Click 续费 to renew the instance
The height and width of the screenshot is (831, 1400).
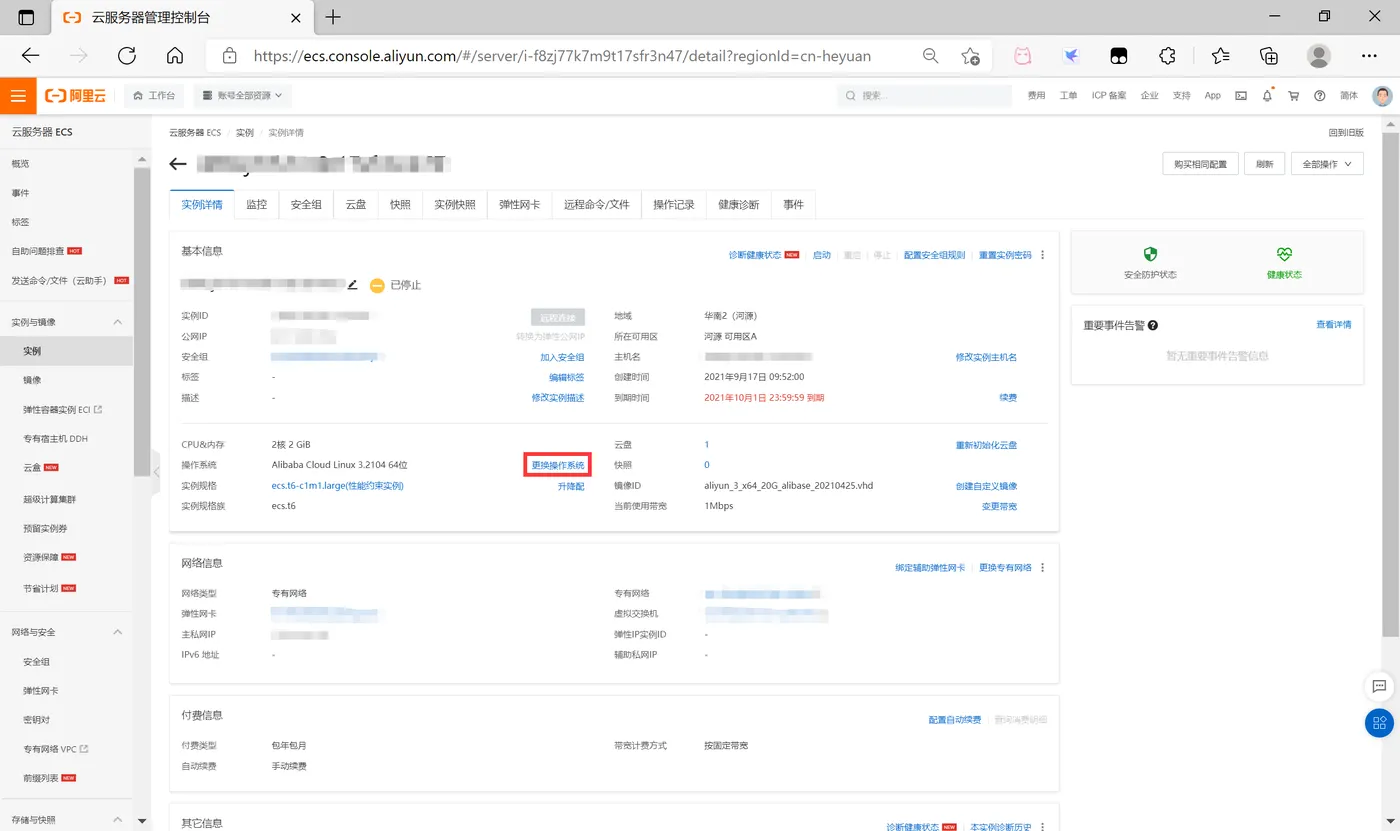coord(1008,397)
